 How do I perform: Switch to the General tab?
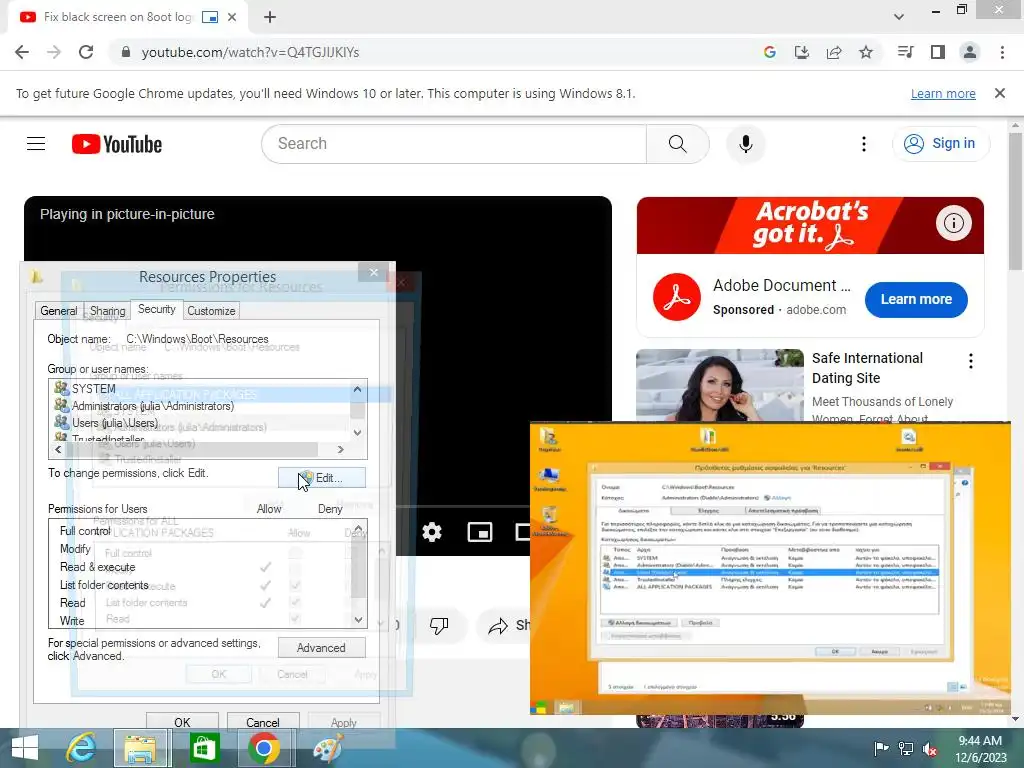[x=58, y=311]
